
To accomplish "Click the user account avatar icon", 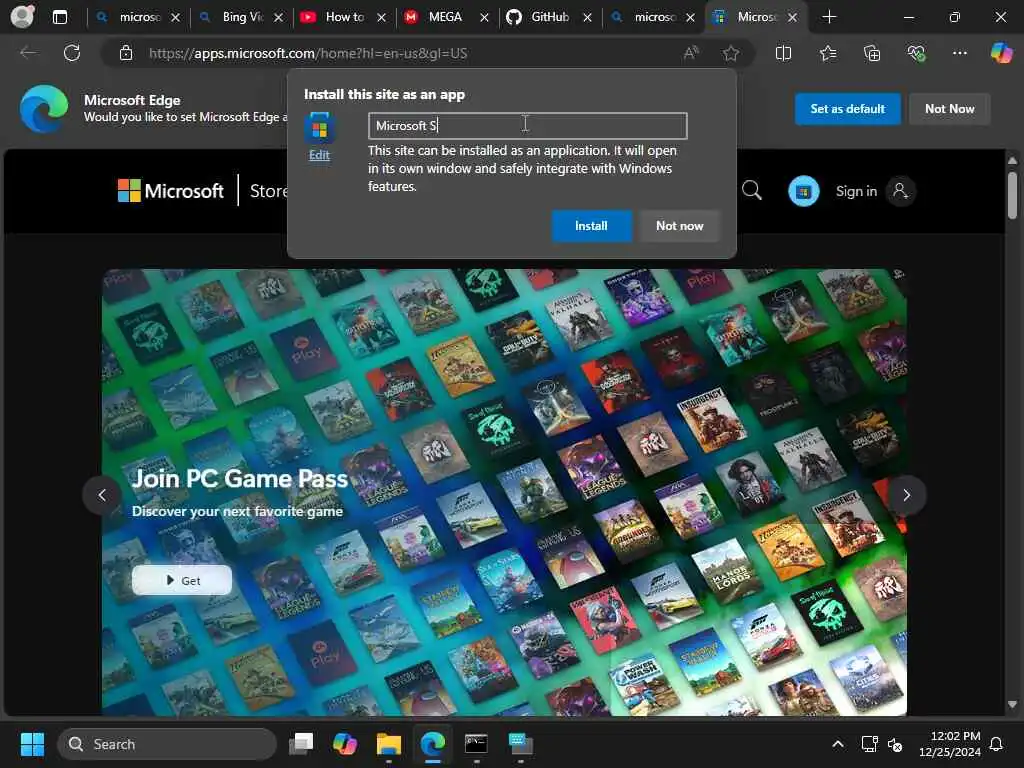I will (901, 191).
